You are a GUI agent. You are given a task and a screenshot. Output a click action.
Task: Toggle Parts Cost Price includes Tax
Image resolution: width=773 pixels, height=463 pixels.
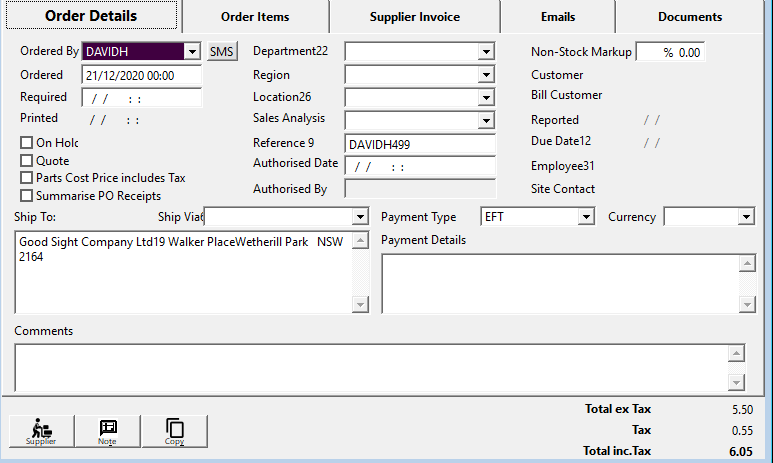coord(27,178)
